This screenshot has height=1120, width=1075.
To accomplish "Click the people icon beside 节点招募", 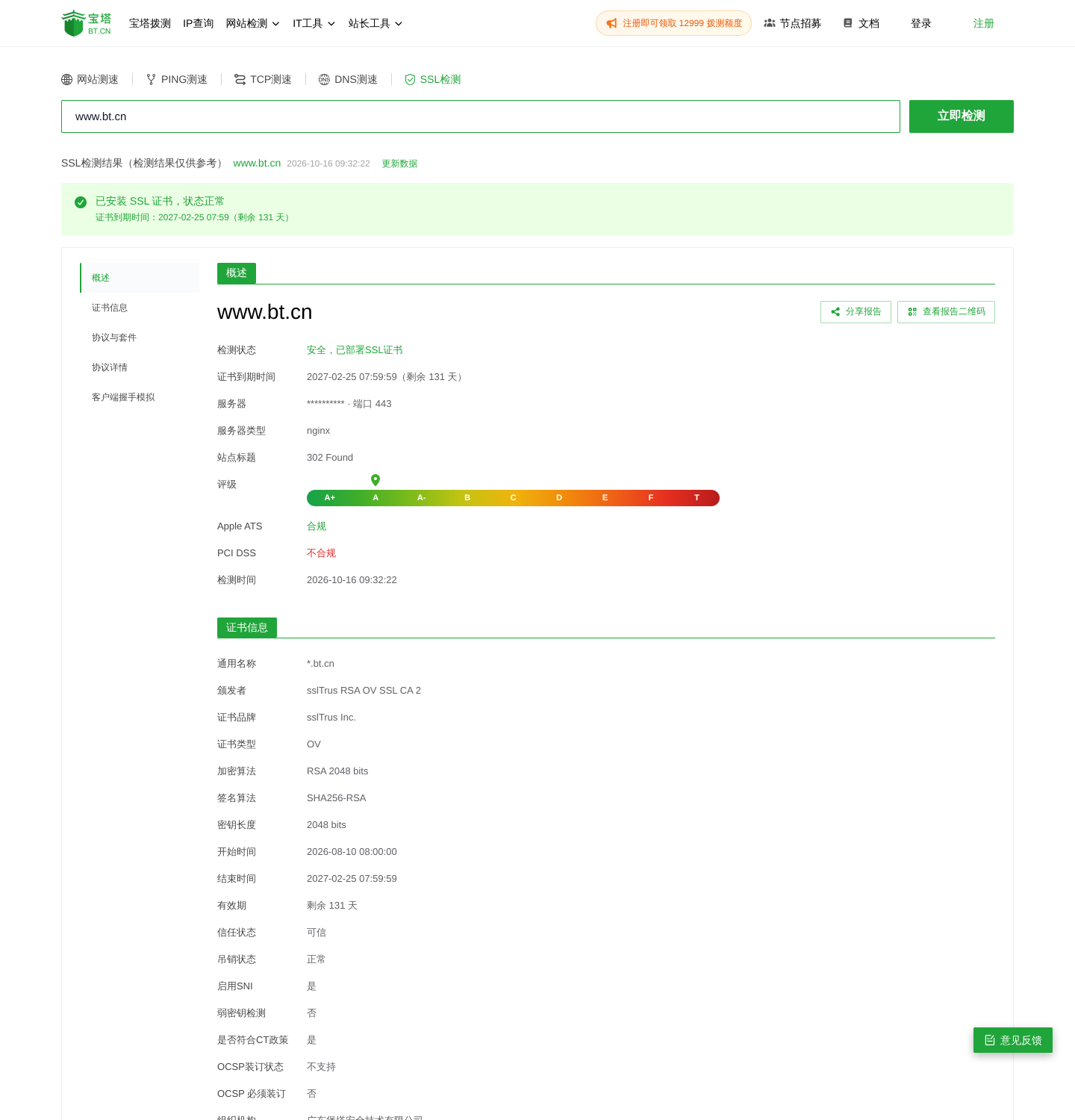I will tap(770, 23).
